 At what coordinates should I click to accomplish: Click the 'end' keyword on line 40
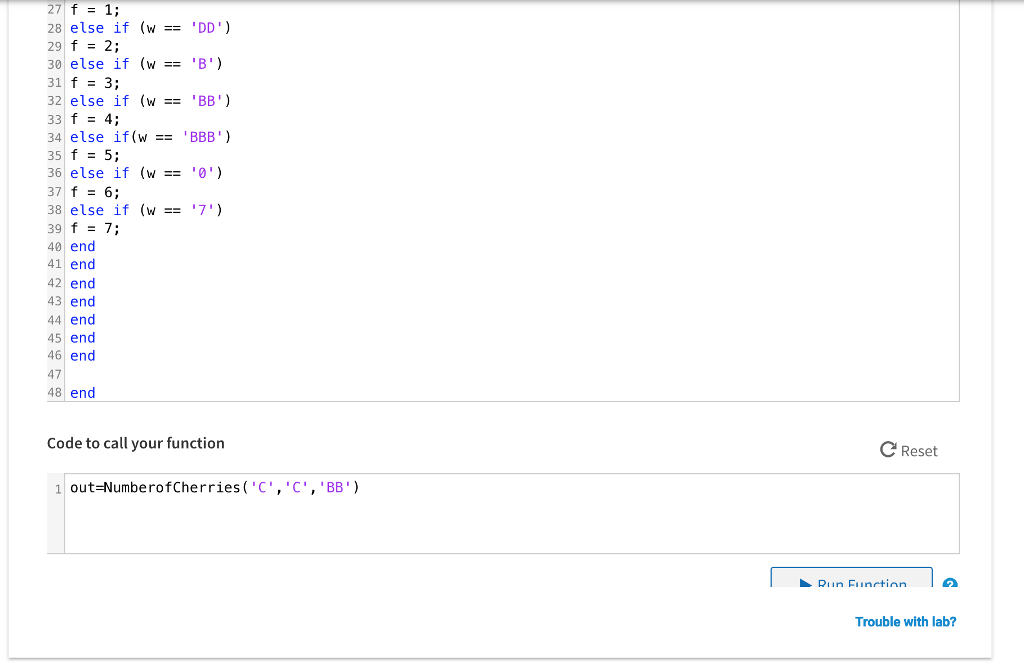tap(83, 246)
